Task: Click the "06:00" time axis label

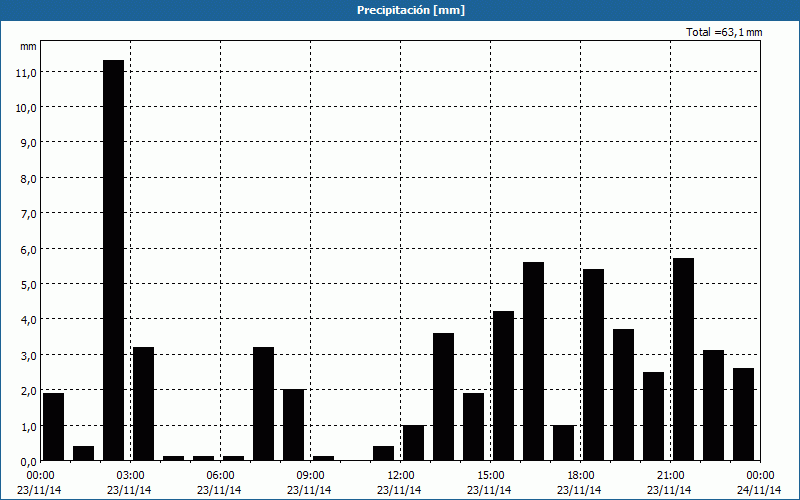Action: [220, 476]
